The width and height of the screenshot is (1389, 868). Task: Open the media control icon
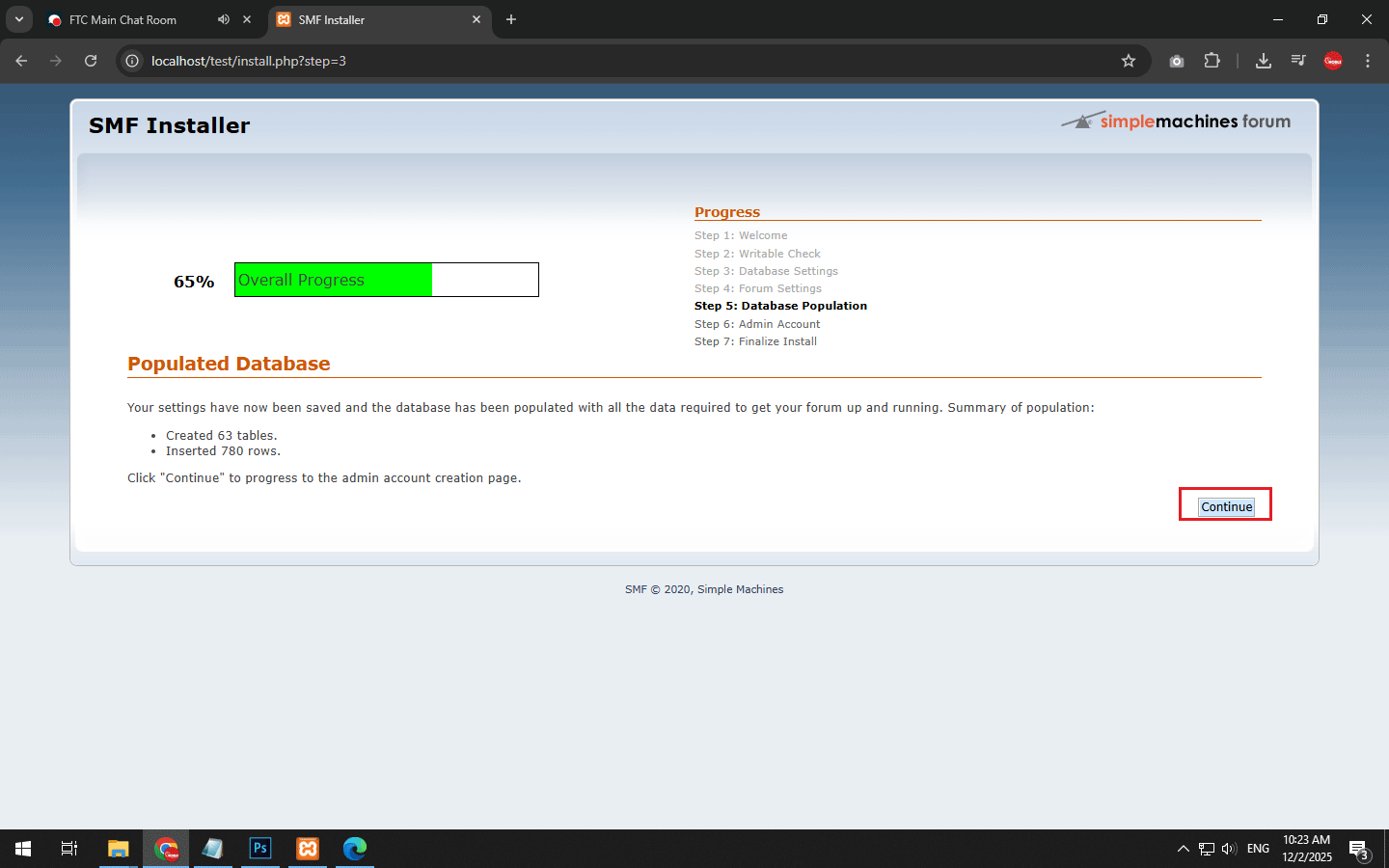(x=1298, y=61)
